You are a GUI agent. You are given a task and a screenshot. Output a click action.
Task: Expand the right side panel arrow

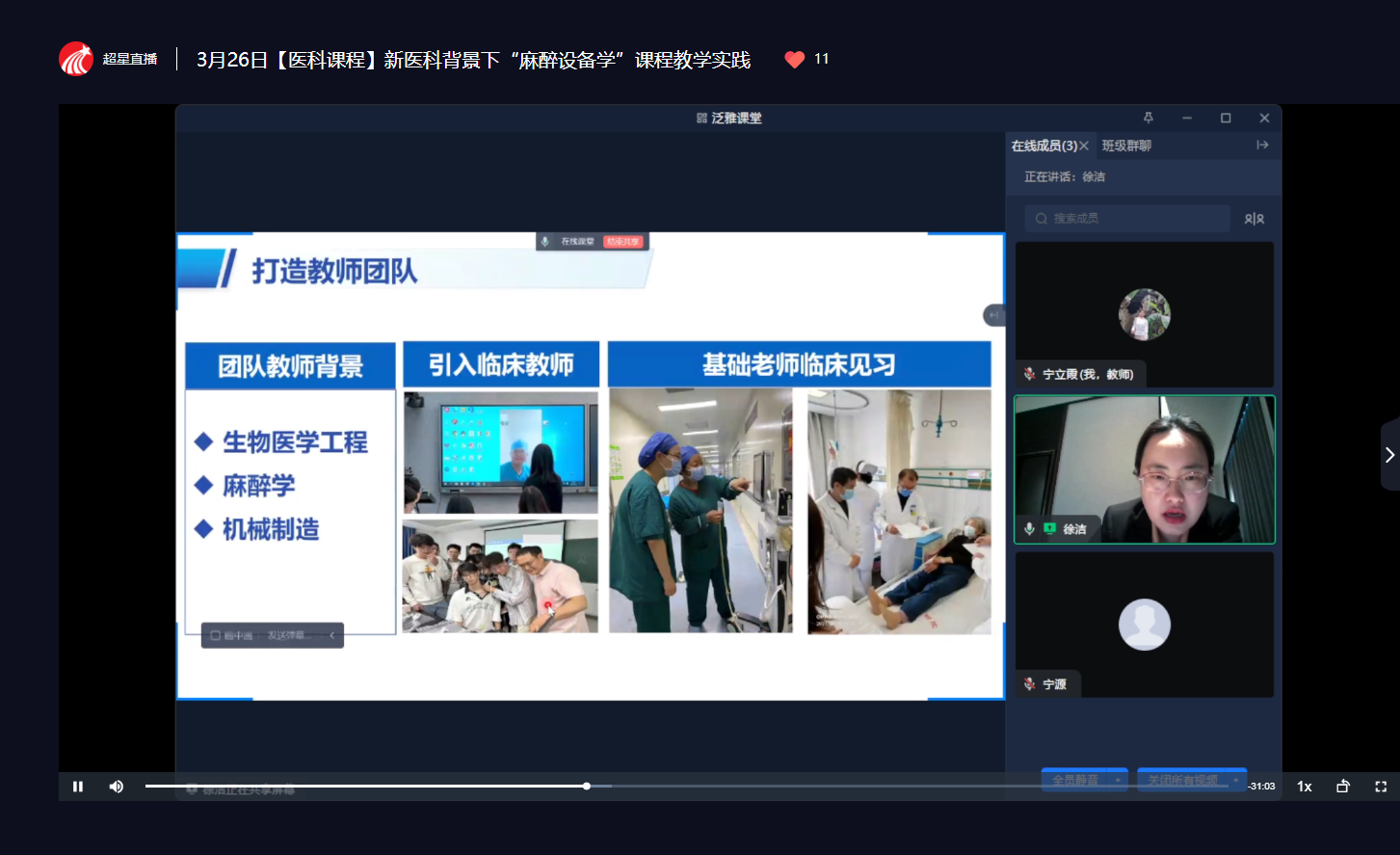click(x=1389, y=455)
